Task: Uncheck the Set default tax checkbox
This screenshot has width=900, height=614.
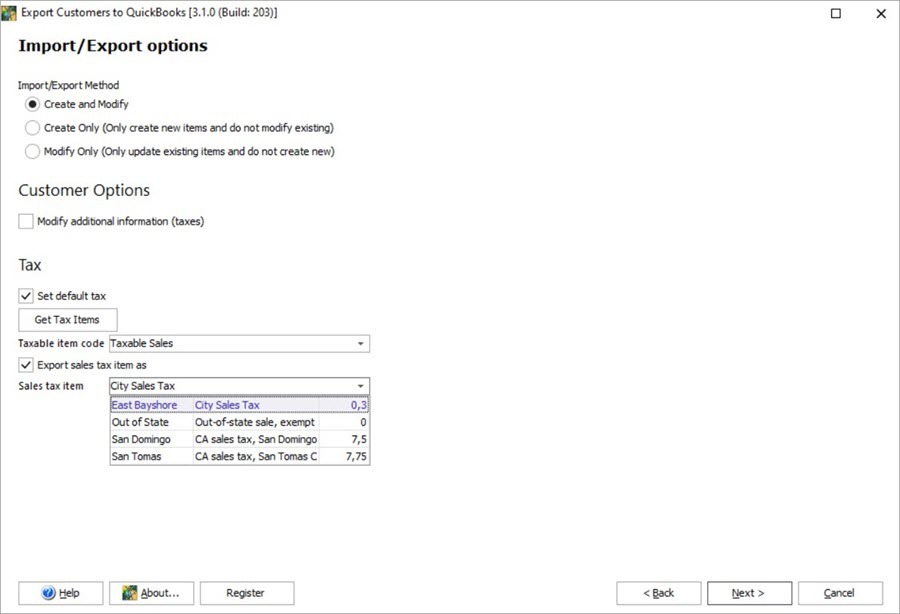Action: [x=26, y=296]
